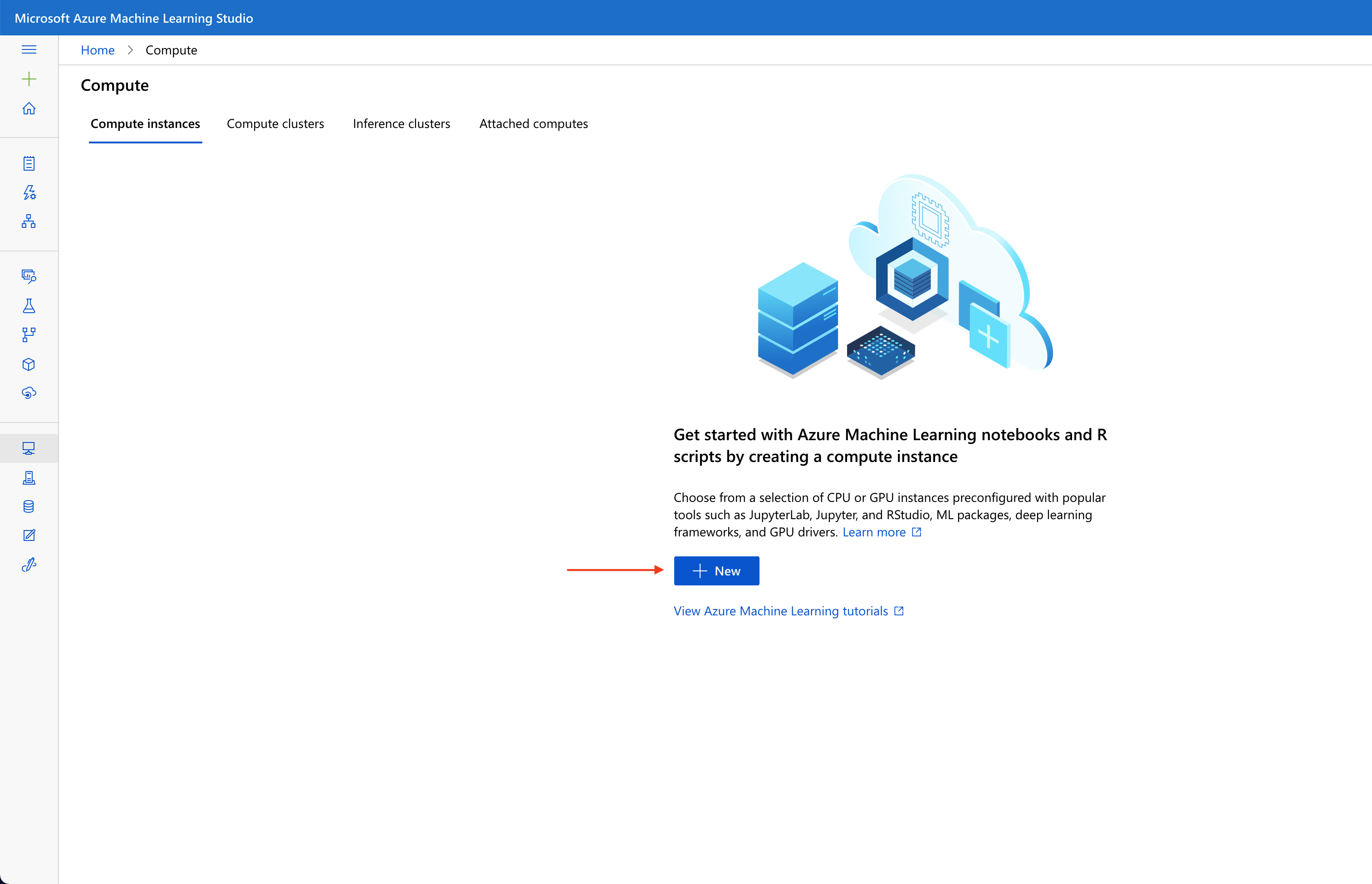1372x884 pixels.
Task: Open the Designer hierarchy icon
Action: 29,221
